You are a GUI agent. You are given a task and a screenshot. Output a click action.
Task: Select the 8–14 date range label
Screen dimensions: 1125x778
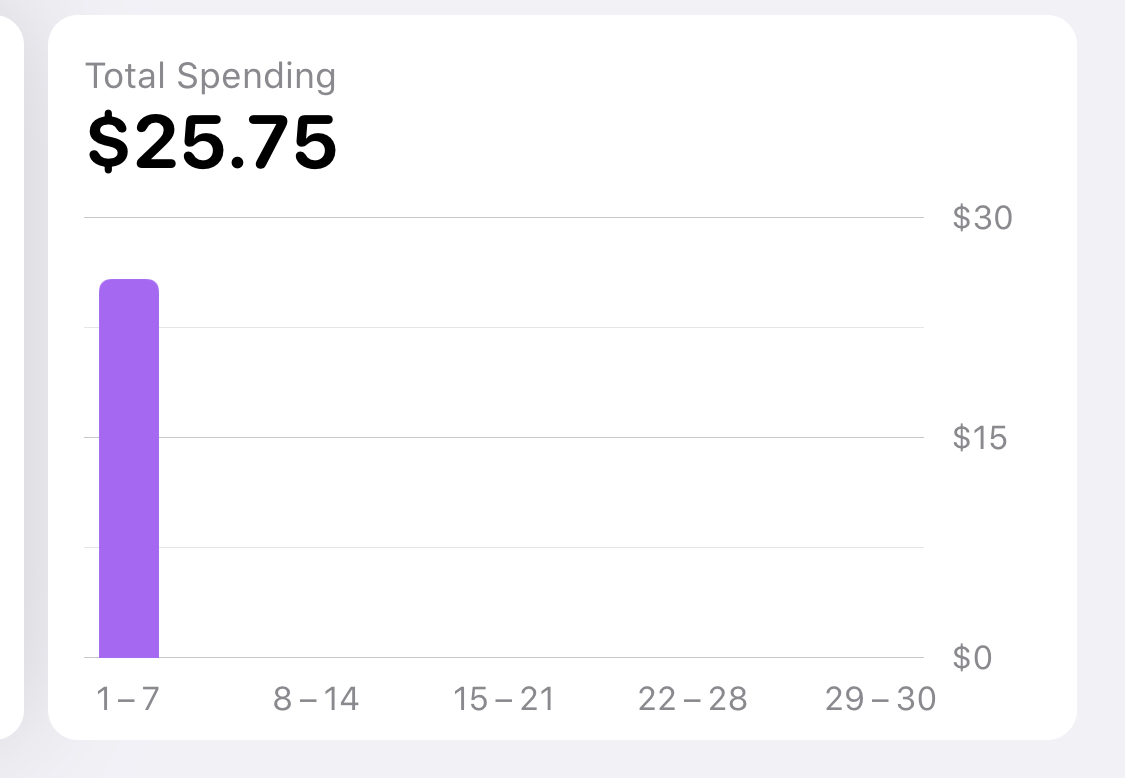point(316,699)
